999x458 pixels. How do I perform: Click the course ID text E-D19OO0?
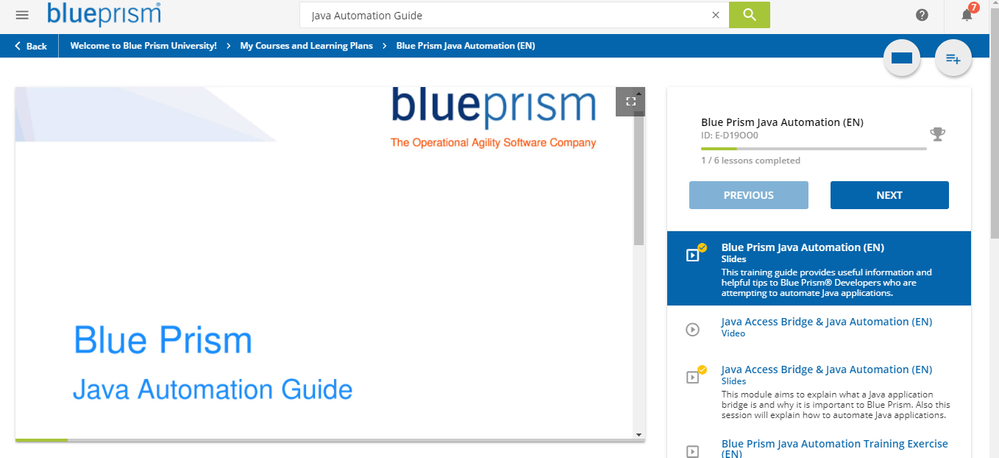[x=729, y=136]
